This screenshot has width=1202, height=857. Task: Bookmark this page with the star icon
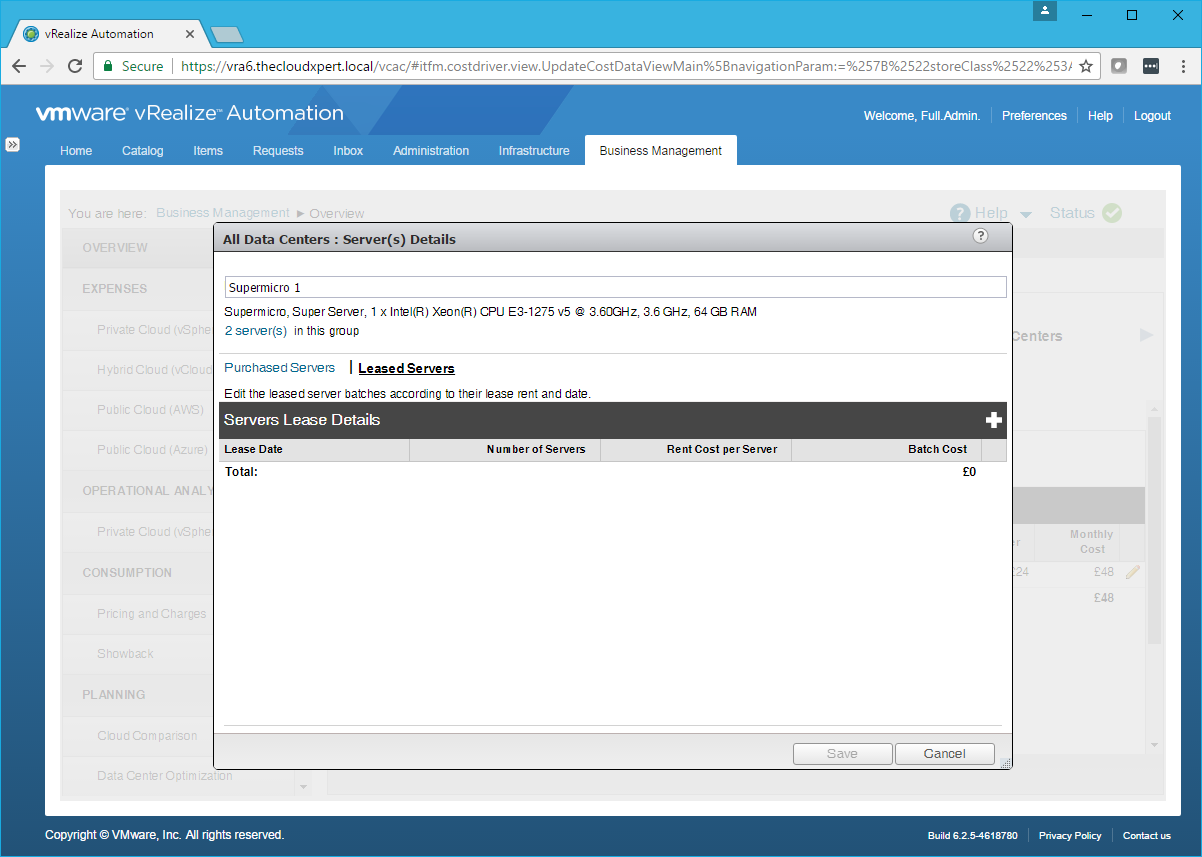(x=1086, y=66)
